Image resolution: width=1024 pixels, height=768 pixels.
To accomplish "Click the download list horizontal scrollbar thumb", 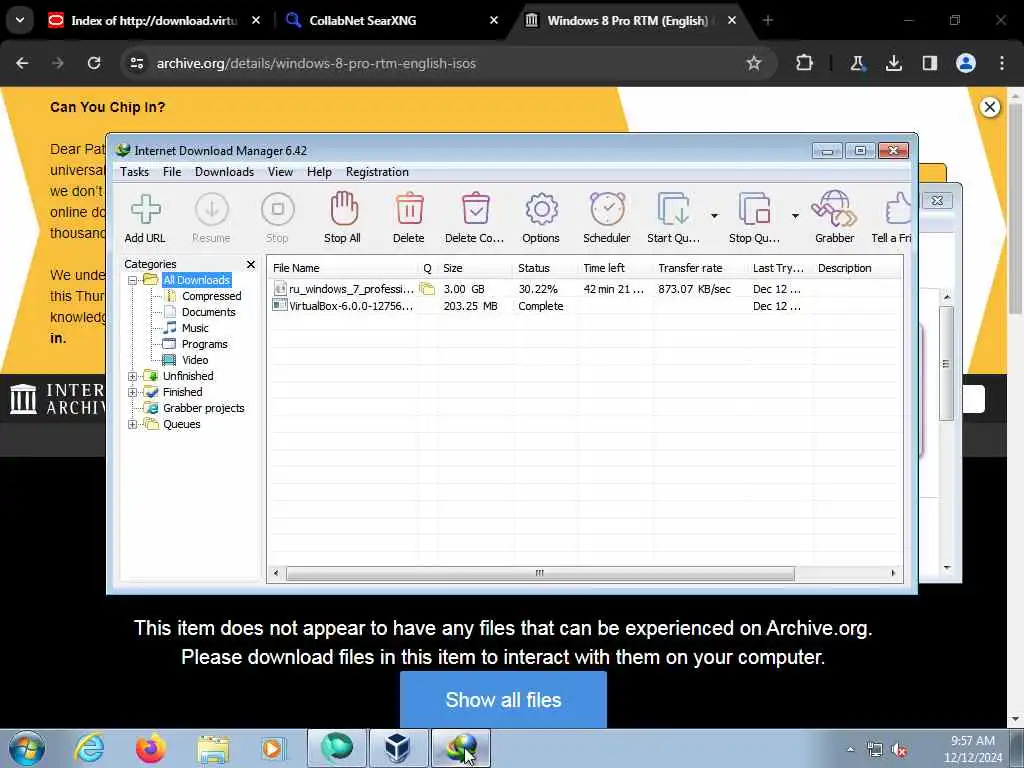I will pyautogui.click(x=540, y=573).
